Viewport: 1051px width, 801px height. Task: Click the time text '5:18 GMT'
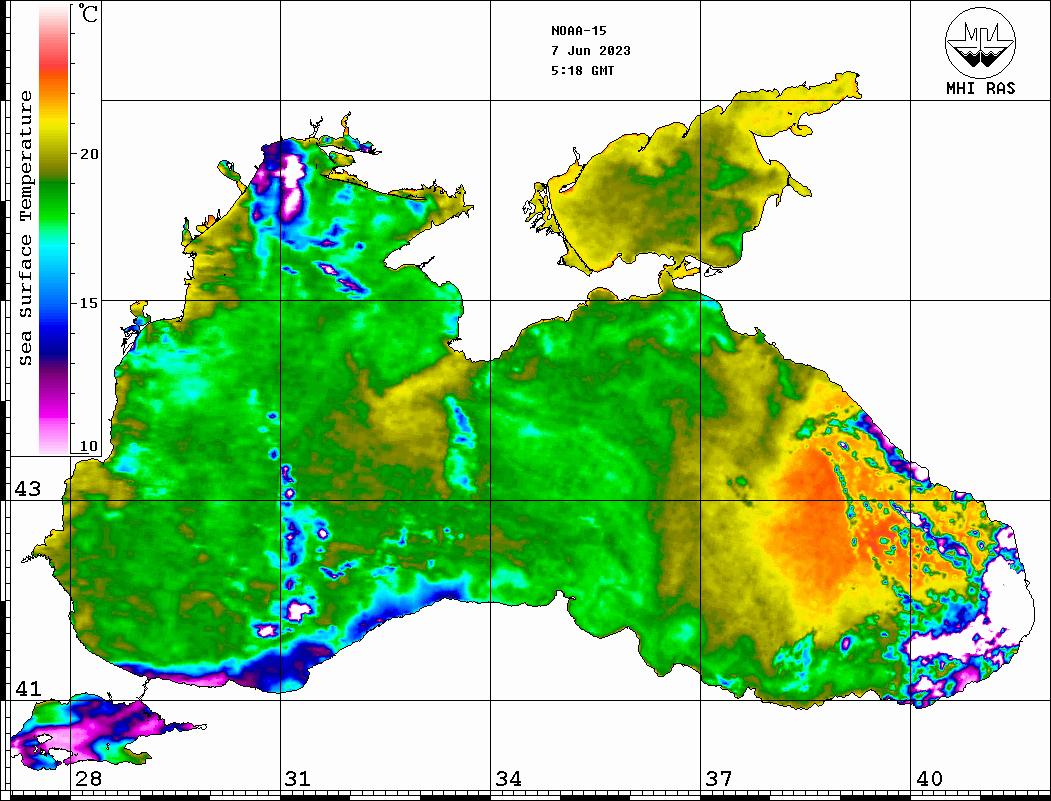point(582,70)
